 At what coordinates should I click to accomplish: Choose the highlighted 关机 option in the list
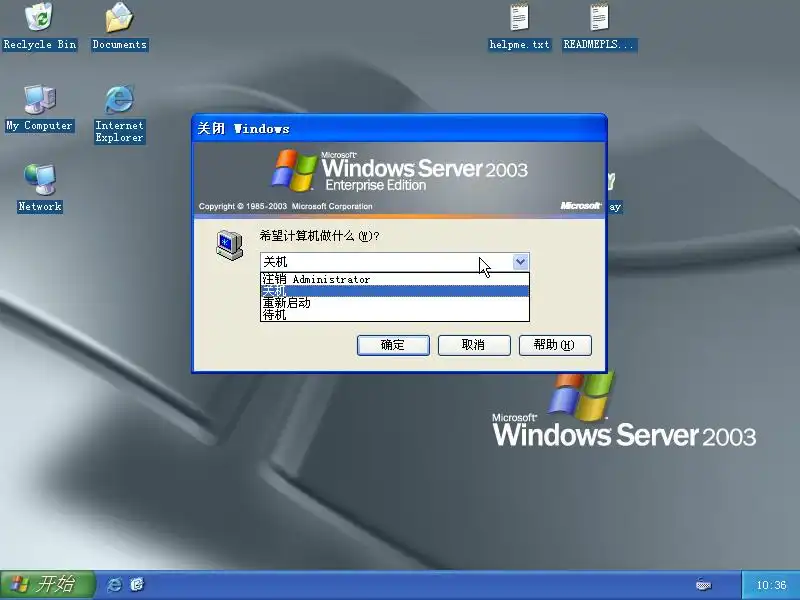click(x=394, y=291)
